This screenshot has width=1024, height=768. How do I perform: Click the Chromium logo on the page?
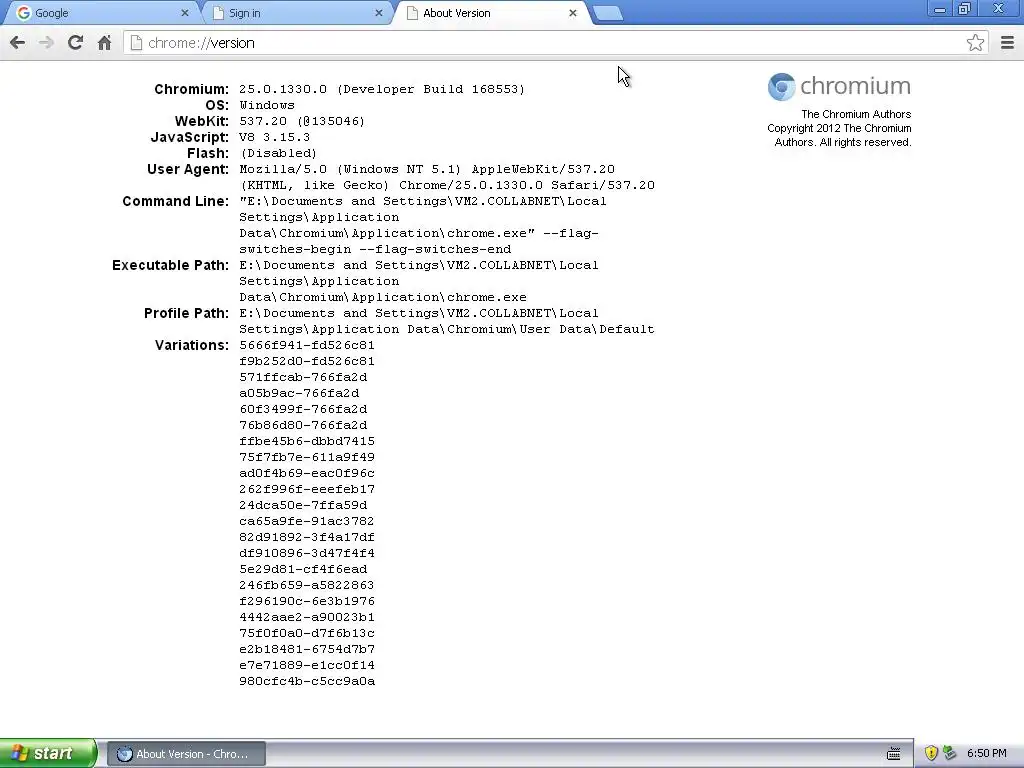tap(839, 86)
